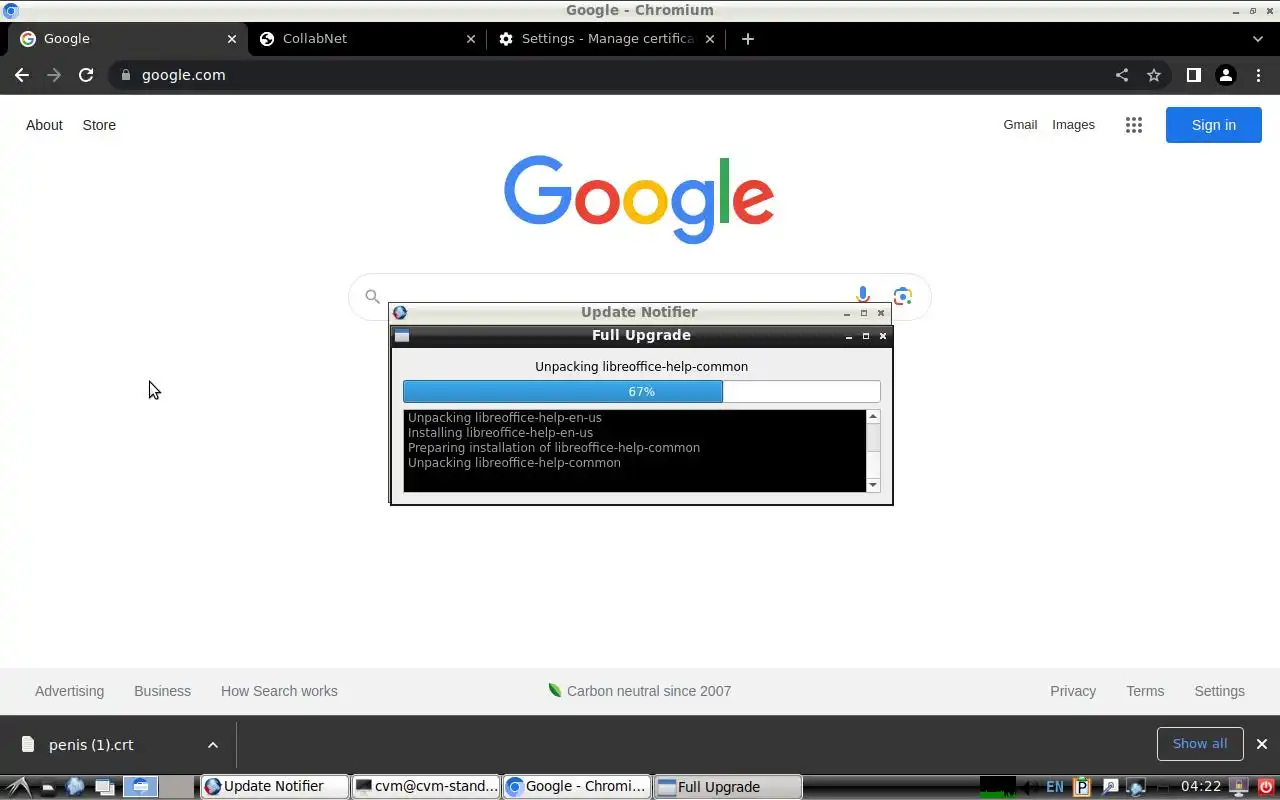Click the Google logo
The width and height of the screenshot is (1280, 800).
coord(639,199)
